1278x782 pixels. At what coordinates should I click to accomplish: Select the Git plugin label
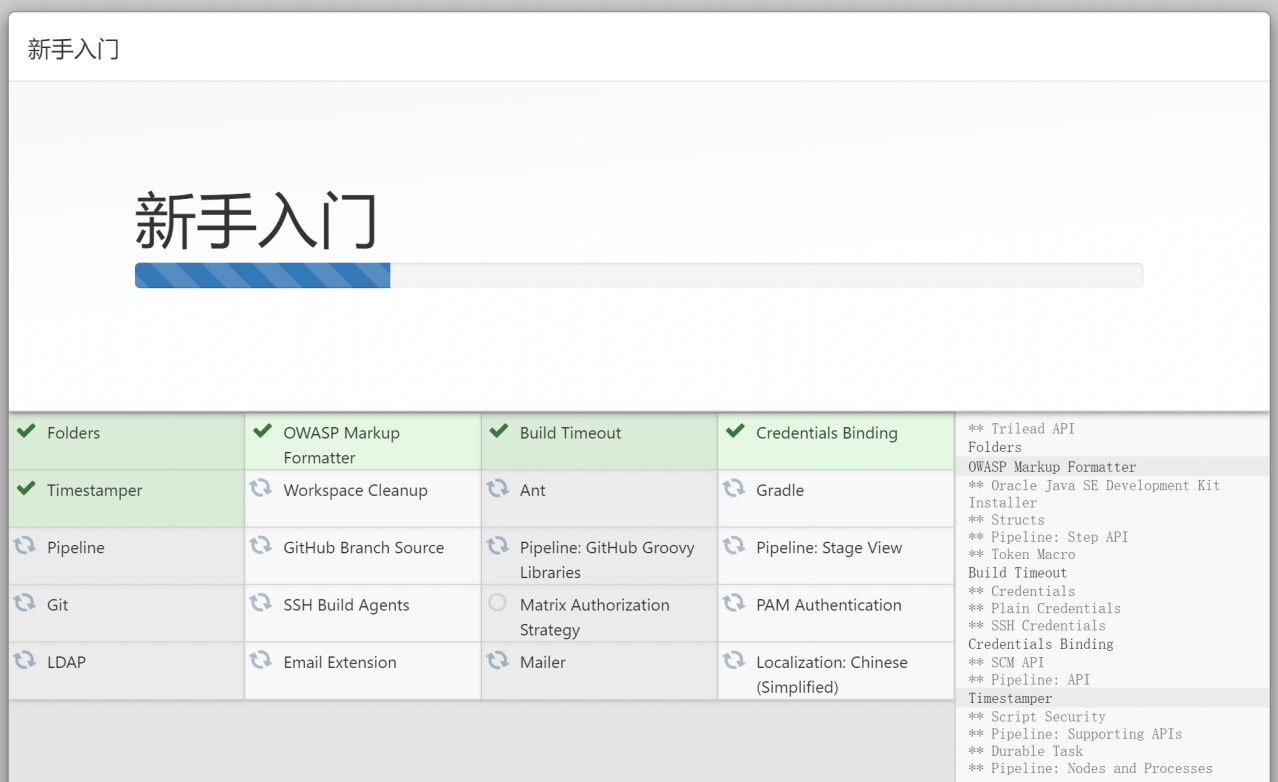click(x=58, y=605)
